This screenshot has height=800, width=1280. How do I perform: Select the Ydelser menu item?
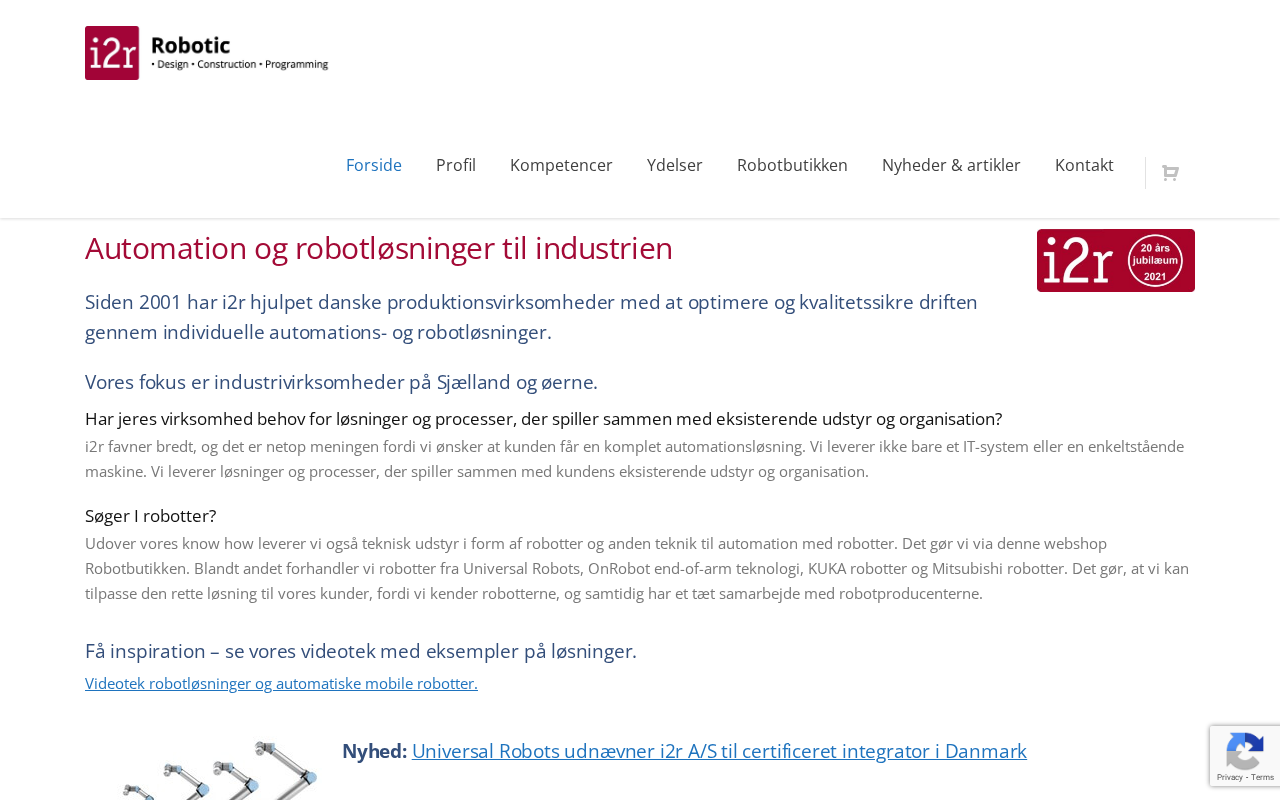click(675, 165)
